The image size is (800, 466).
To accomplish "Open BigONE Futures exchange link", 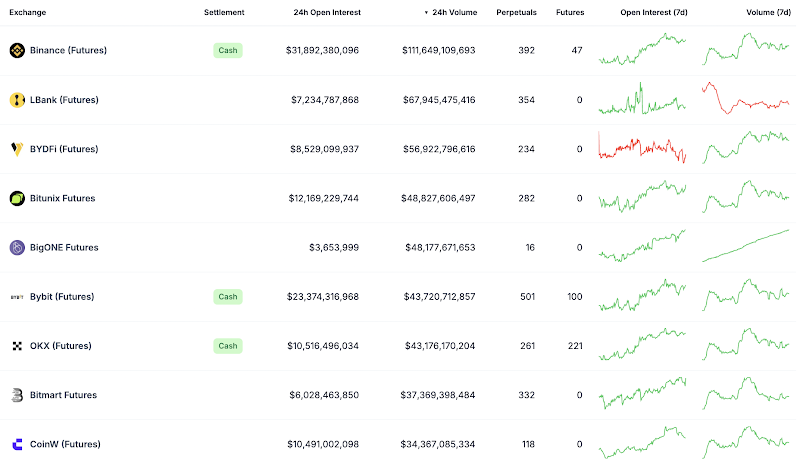I will (64, 248).
